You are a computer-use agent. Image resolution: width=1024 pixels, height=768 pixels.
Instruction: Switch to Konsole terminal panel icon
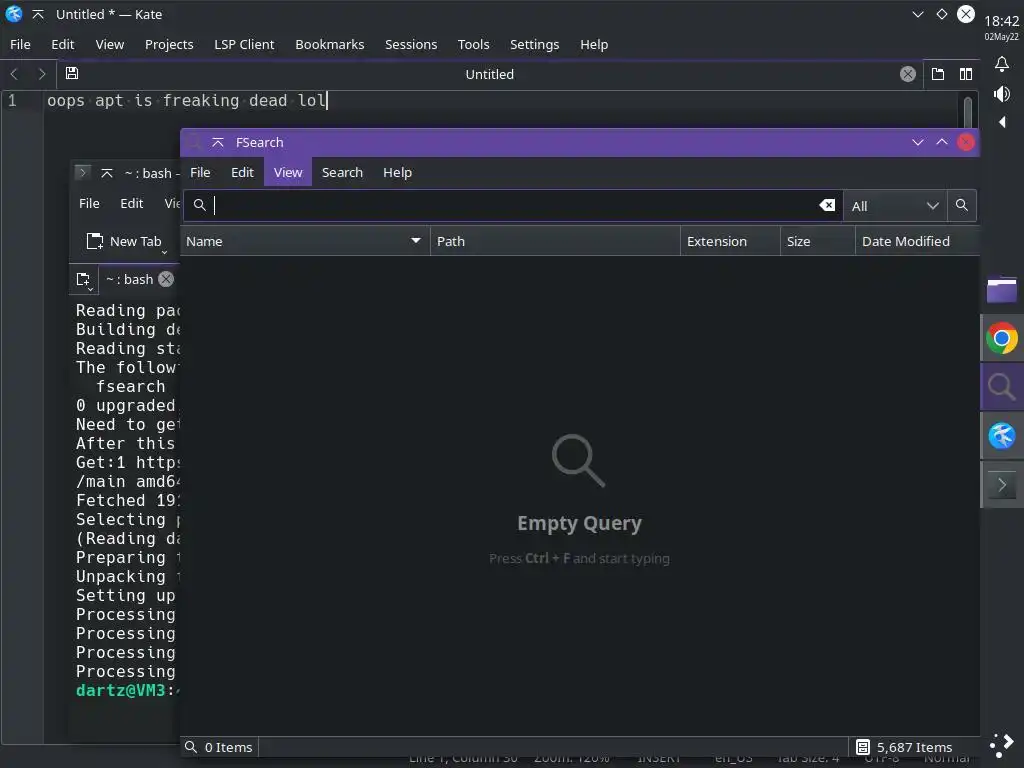1002,485
